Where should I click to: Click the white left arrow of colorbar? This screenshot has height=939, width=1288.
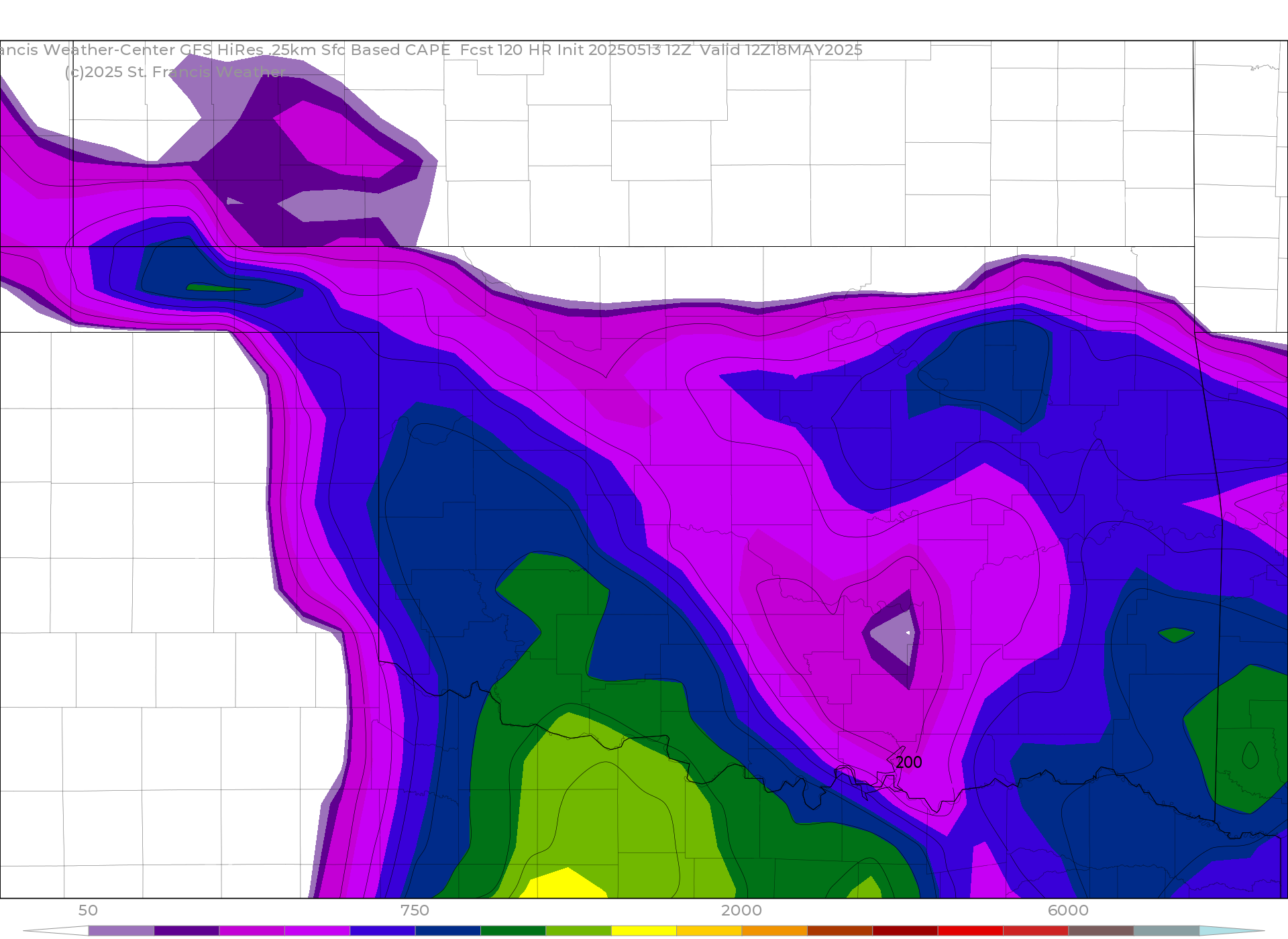pos(56,931)
